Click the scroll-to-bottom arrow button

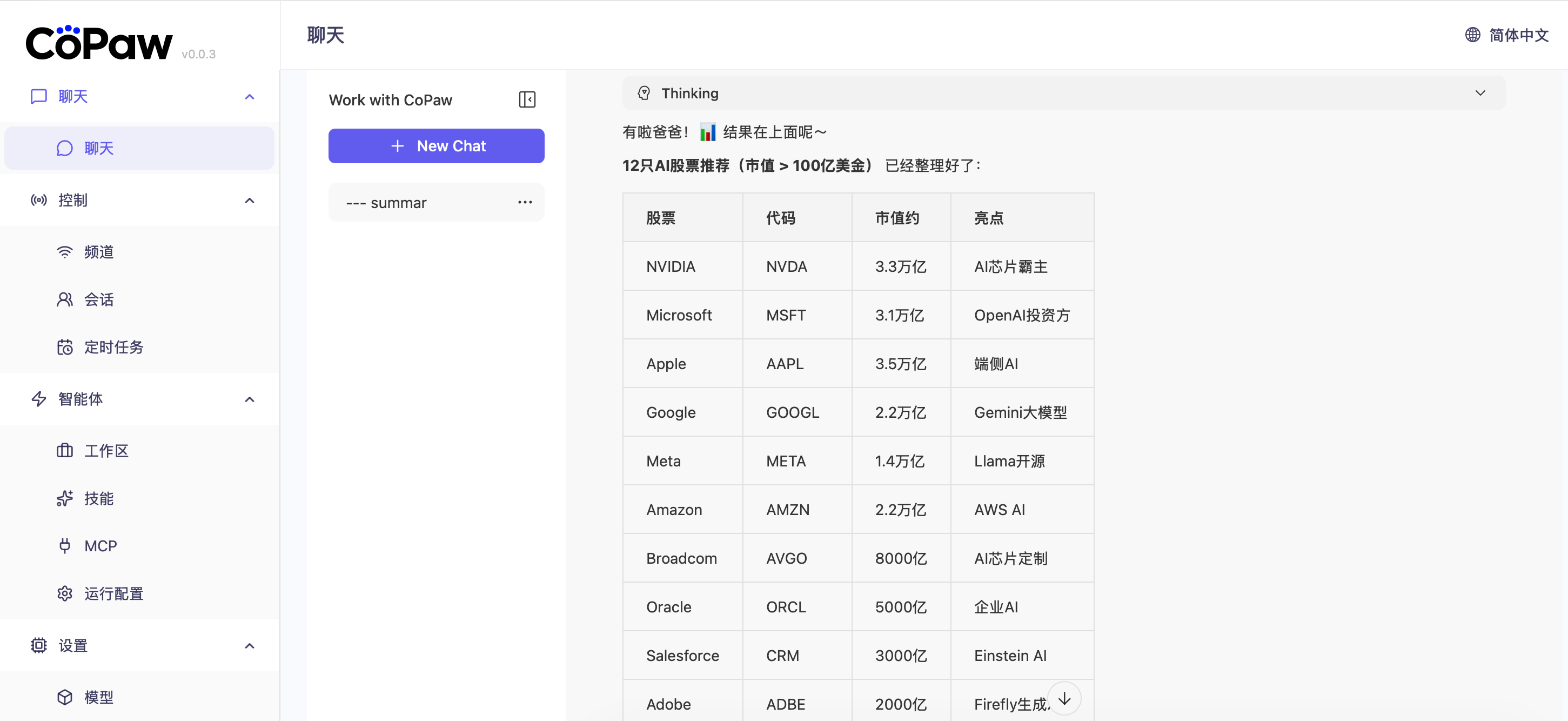1063,698
